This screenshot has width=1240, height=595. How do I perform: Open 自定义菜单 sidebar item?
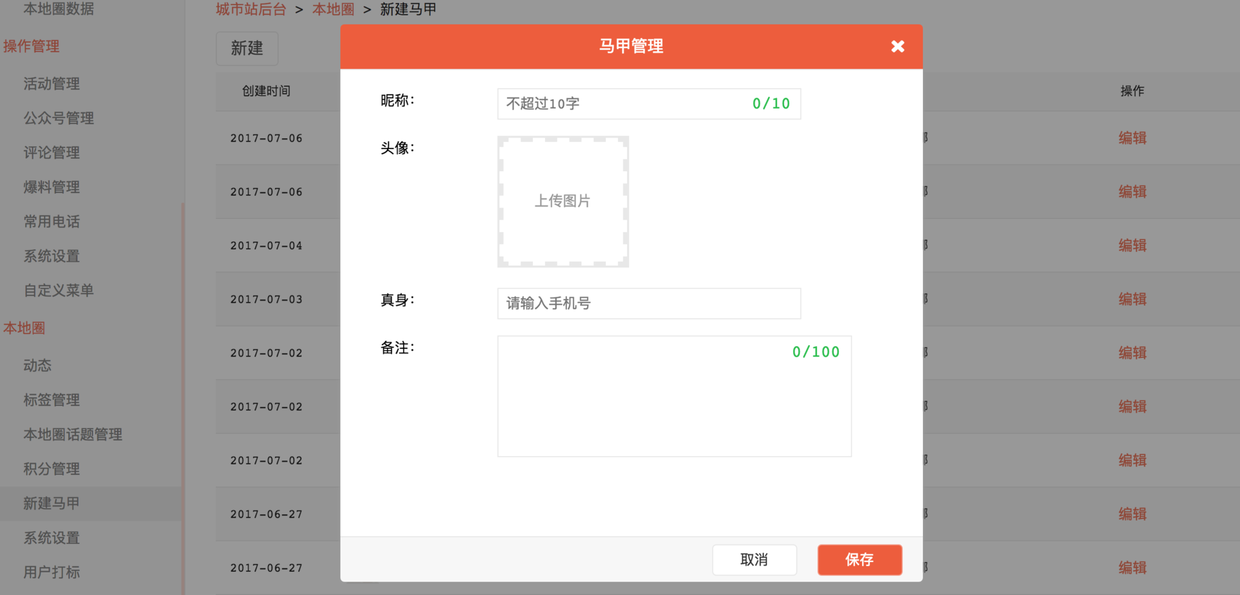[x=59, y=291]
